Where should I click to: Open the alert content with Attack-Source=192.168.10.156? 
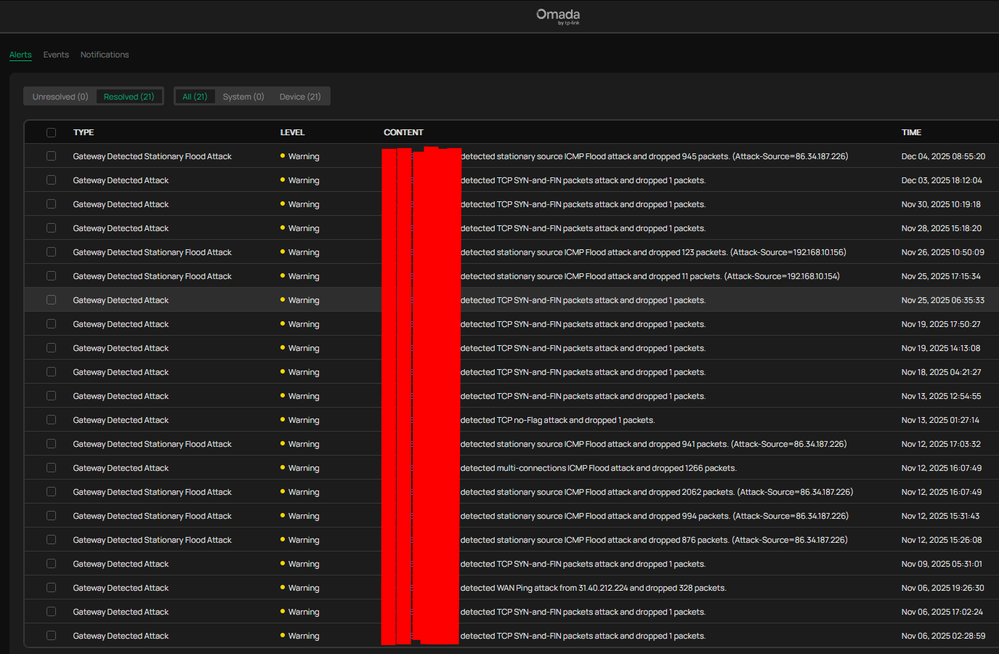click(x=652, y=252)
